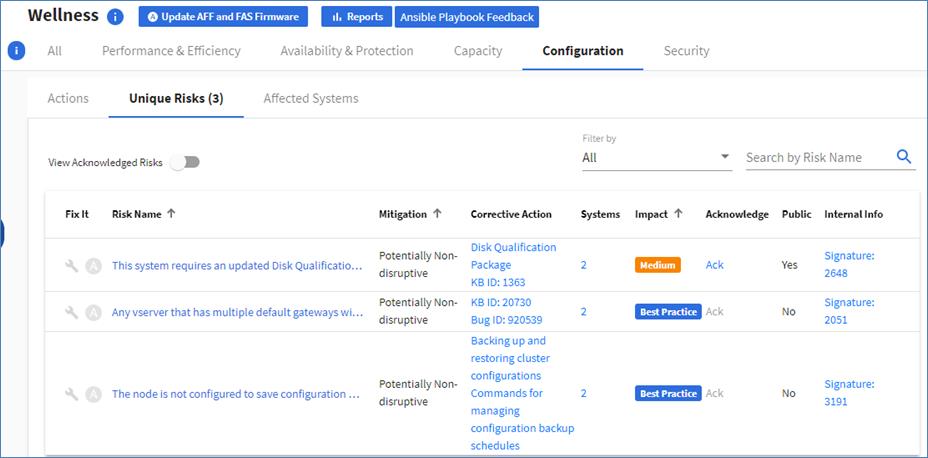Image resolution: width=928 pixels, height=458 pixels.
Task: Click the info icon next to Wellness title
Action: click(x=115, y=17)
